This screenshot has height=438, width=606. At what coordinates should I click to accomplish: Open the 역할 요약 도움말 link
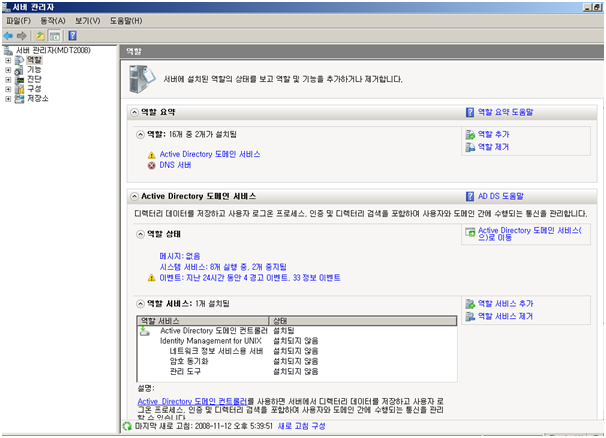[506, 112]
